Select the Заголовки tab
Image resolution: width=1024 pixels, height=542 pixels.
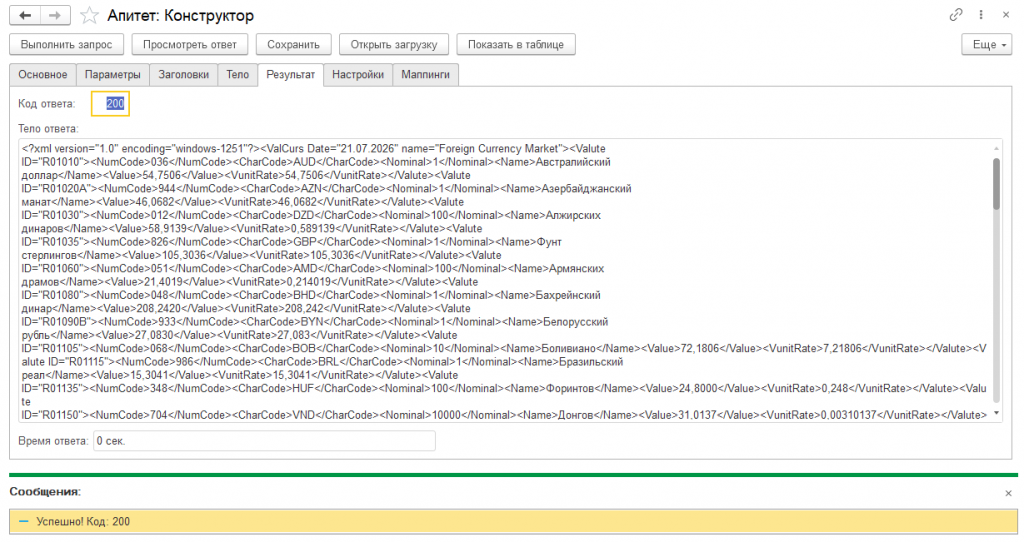click(x=184, y=74)
